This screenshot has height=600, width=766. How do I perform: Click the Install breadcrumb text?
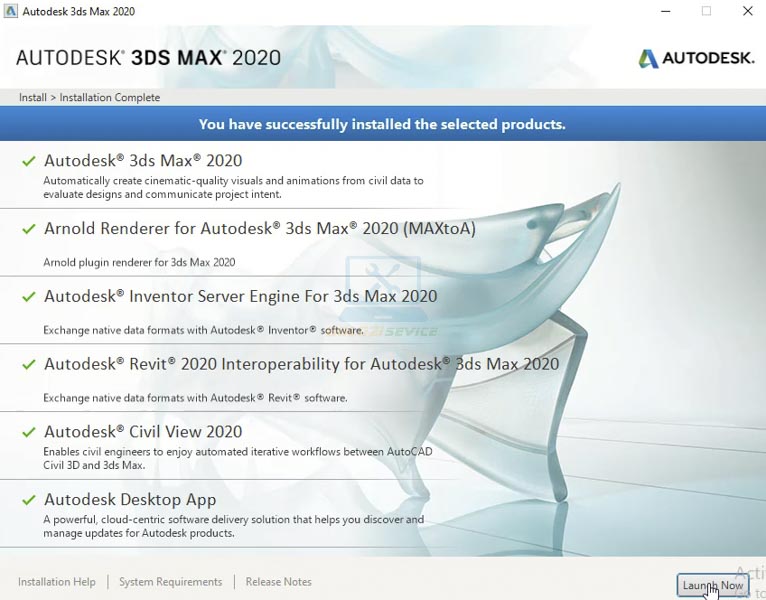click(x=32, y=98)
